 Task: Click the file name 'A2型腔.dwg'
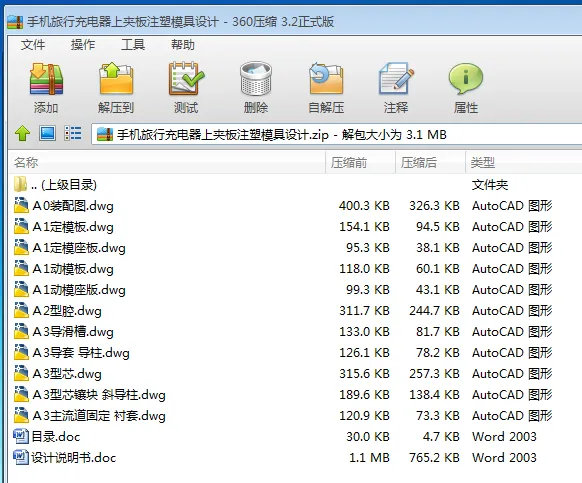coord(67,310)
